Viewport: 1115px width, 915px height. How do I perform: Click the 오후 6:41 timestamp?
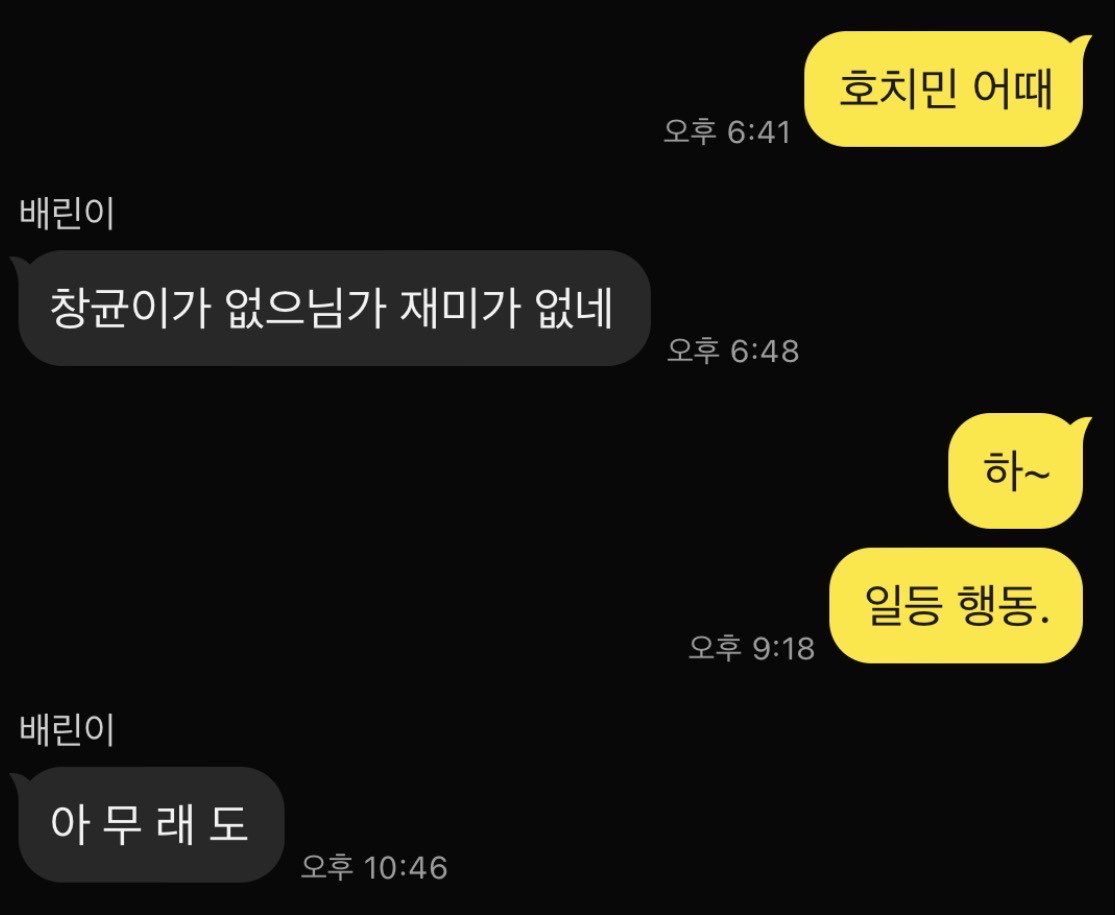(727, 132)
